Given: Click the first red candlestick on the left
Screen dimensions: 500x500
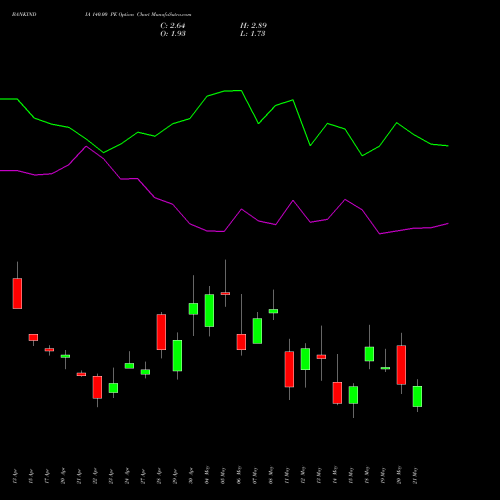Looking at the screenshot, I should pyautogui.click(x=17, y=293).
